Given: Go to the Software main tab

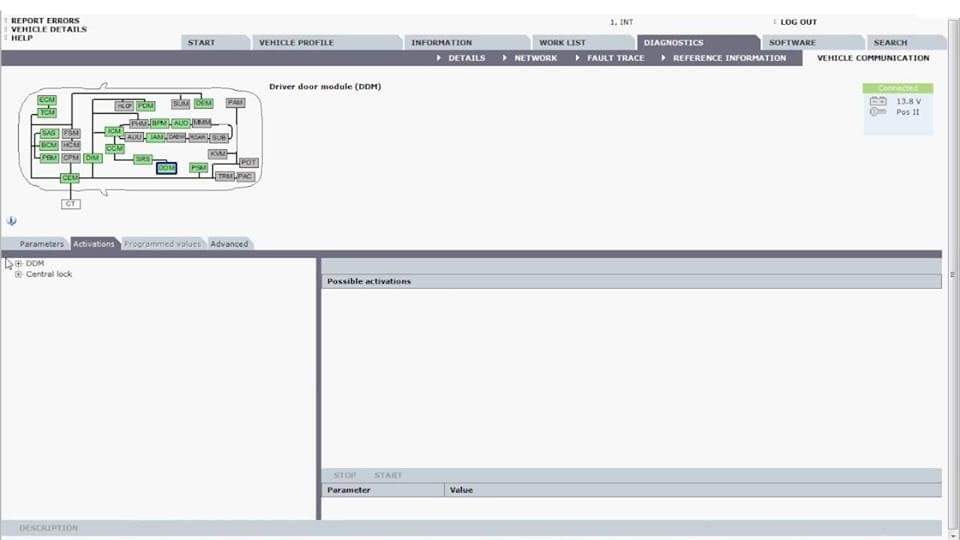Looking at the screenshot, I should point(792,43).
